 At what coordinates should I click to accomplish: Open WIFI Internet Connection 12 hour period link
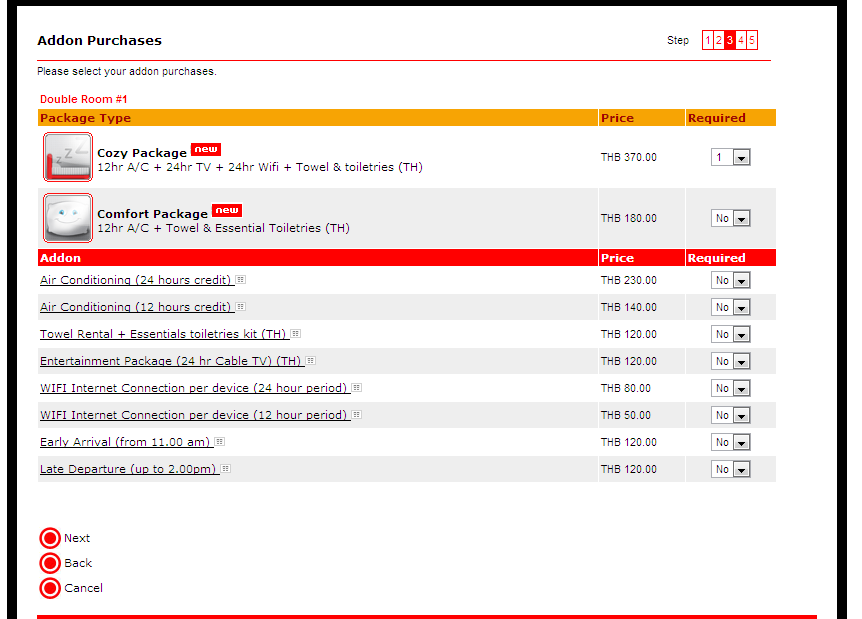point(194,414)
